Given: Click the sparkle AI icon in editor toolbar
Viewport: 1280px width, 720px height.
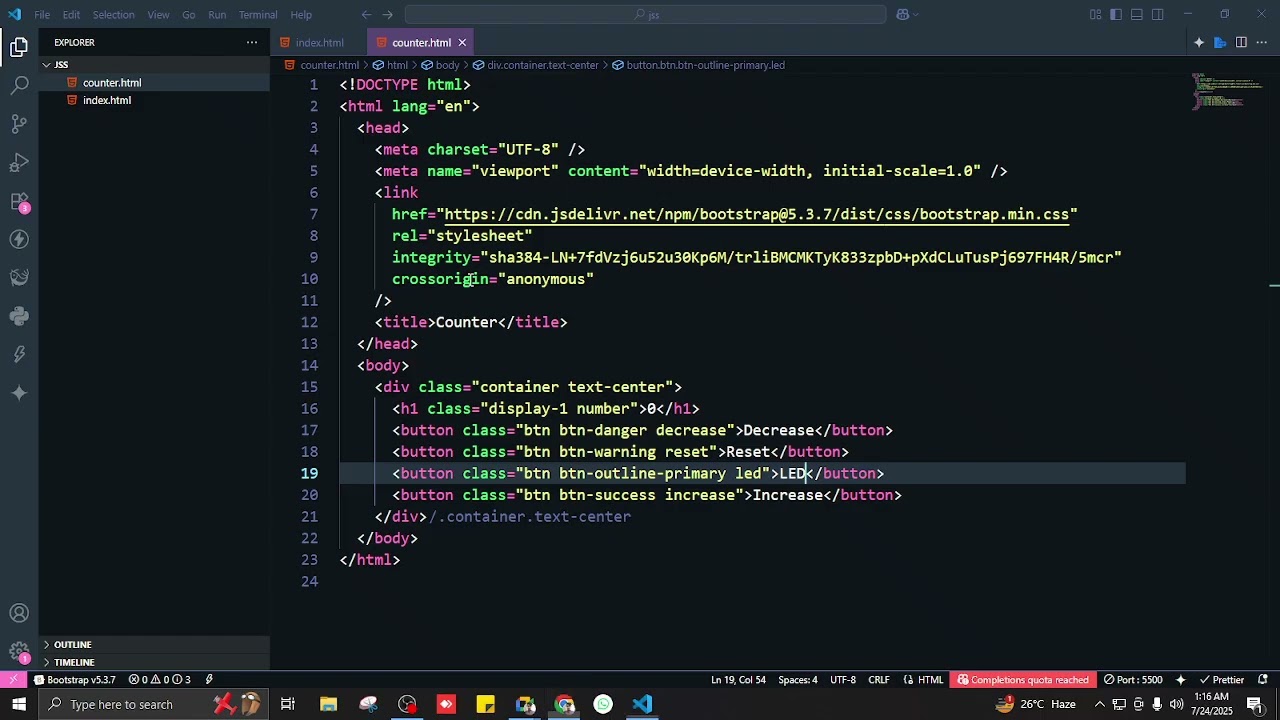Looking at the screenshot, I should (x=1199, y=42).
